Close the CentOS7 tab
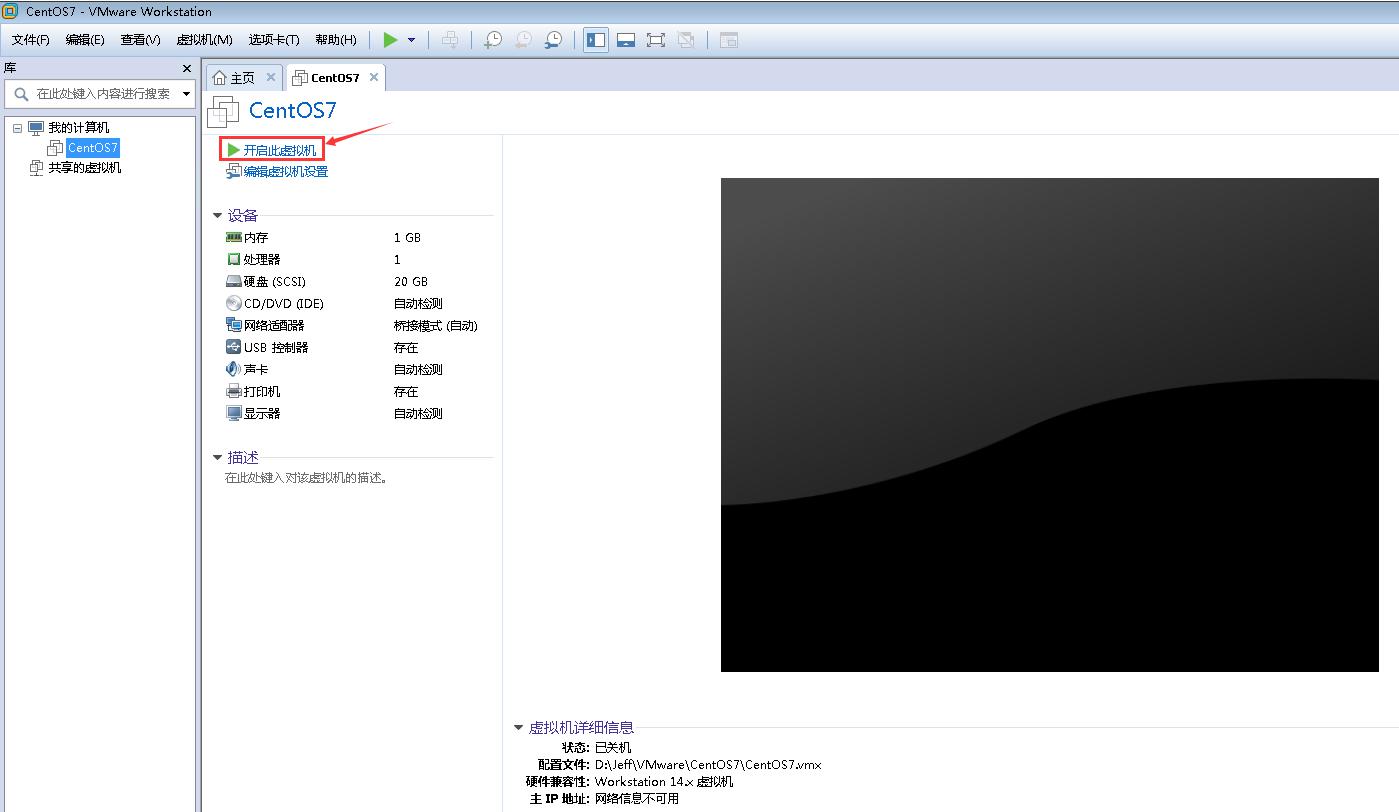 [x=374, y=77]
